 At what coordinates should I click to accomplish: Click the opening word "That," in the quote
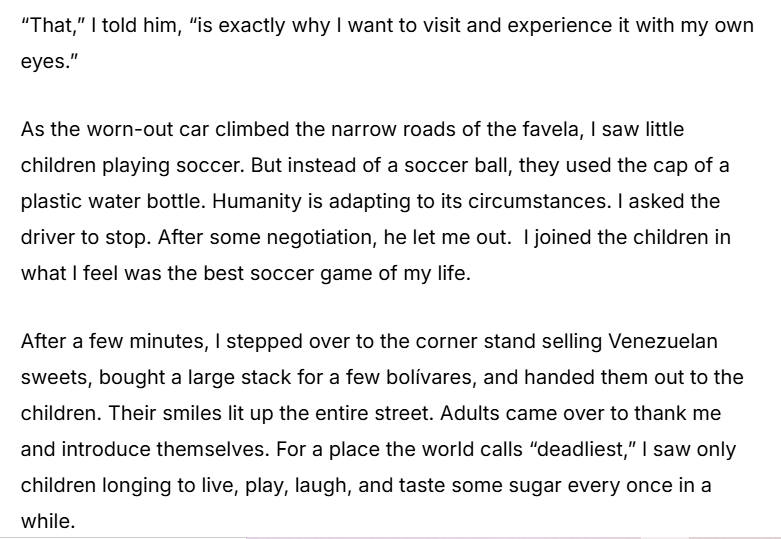point(49,24)
